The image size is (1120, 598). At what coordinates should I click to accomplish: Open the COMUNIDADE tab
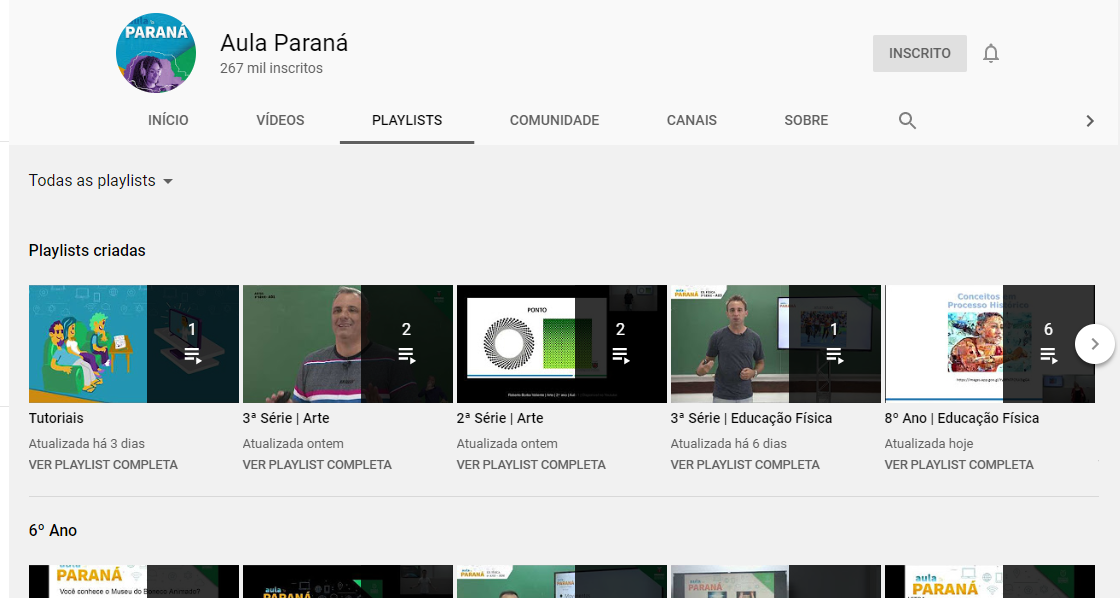pos(554,121)
